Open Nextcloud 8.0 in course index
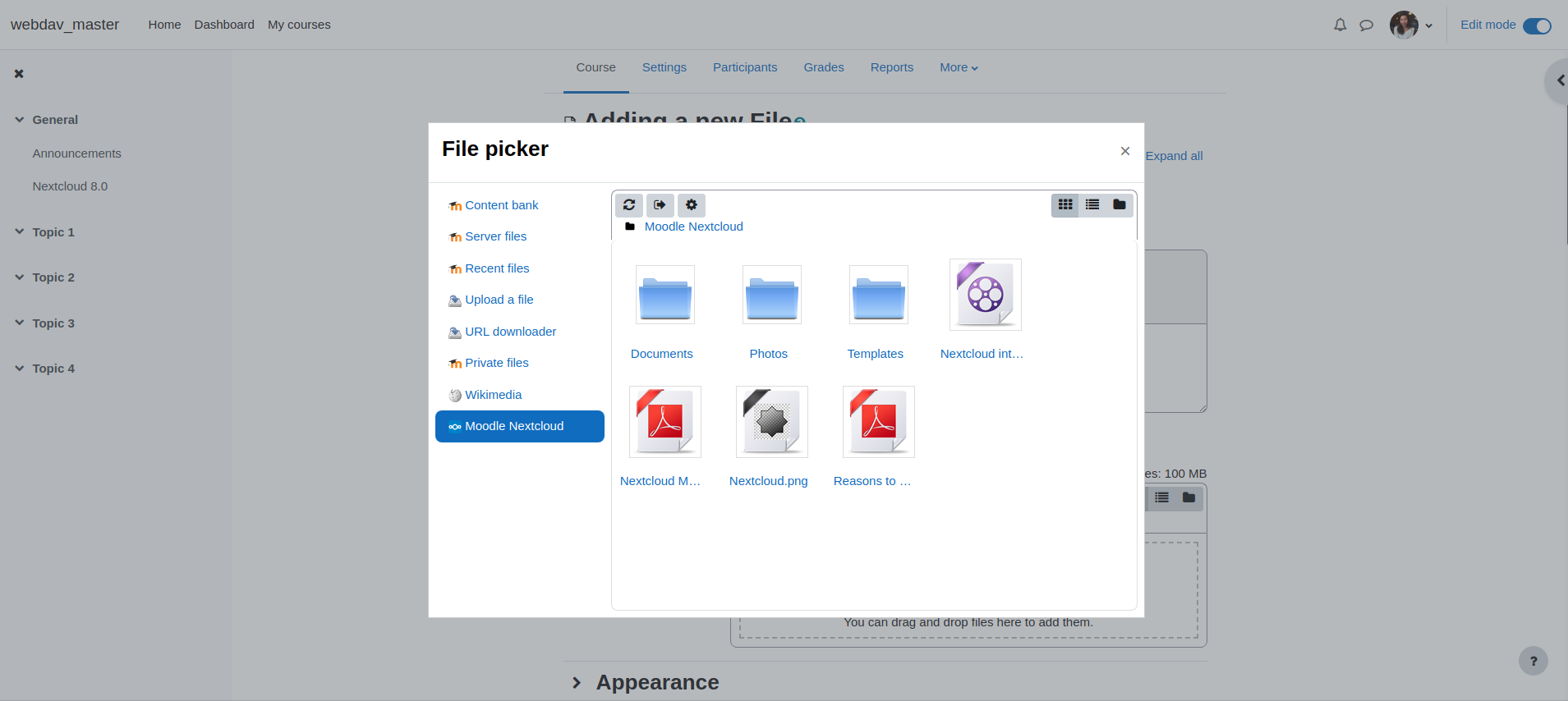The width and height of the screenshot is (1568, 701). pyautogui.click(x=70, y=186)
